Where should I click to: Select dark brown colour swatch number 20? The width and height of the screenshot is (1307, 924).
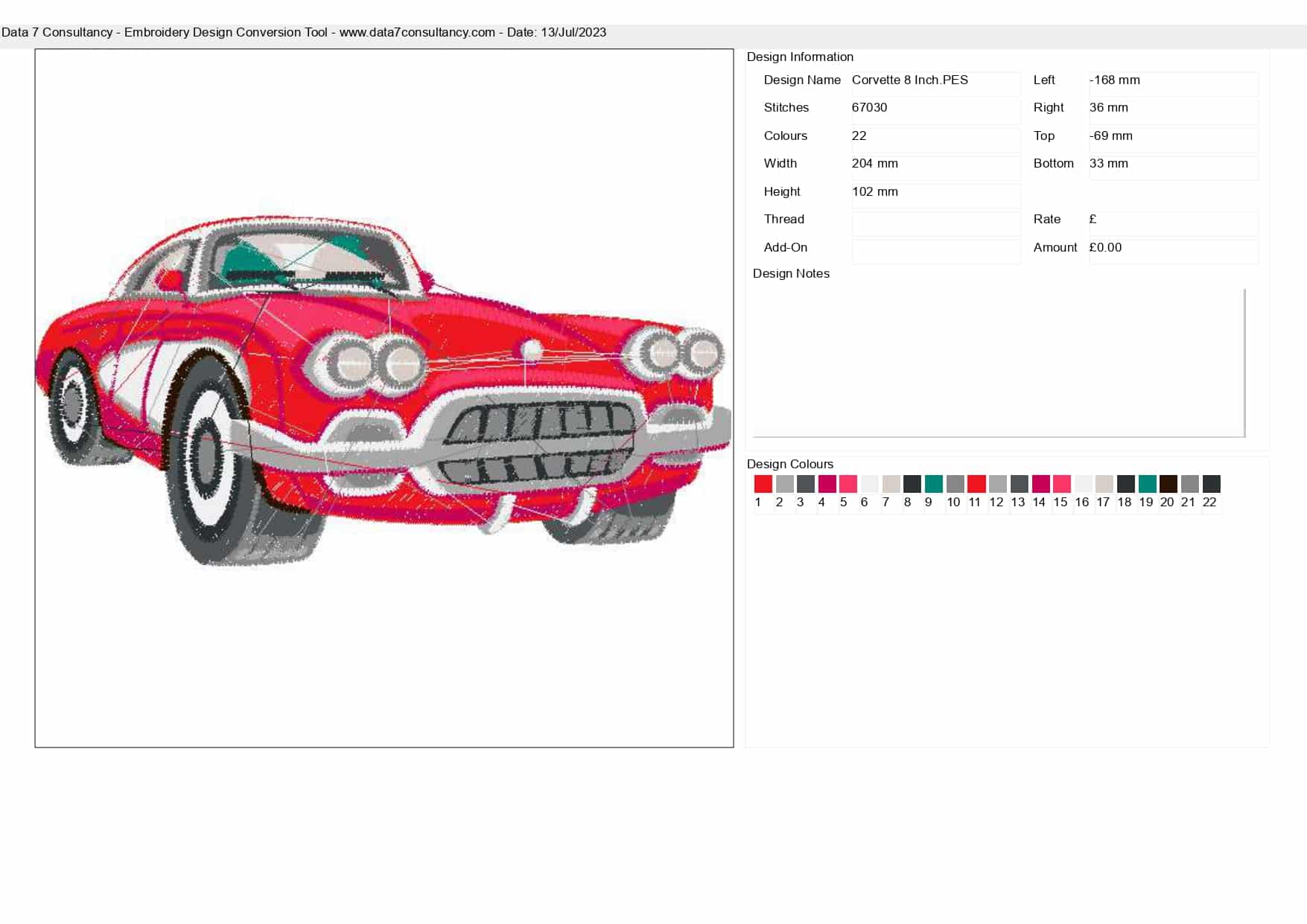pos(1168,484)
